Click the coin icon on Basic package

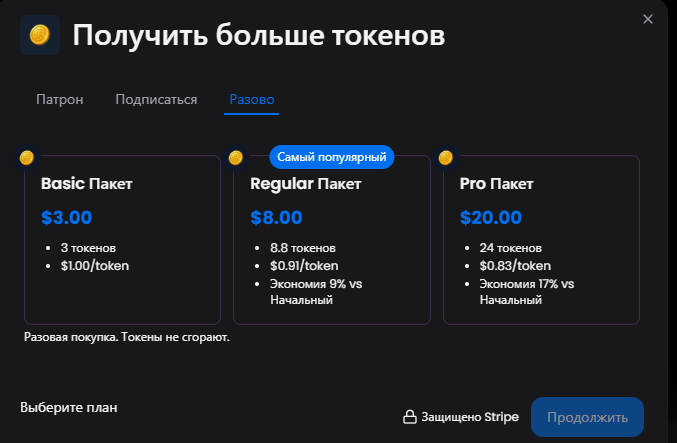pyautogui.click(x=27, y=158)
